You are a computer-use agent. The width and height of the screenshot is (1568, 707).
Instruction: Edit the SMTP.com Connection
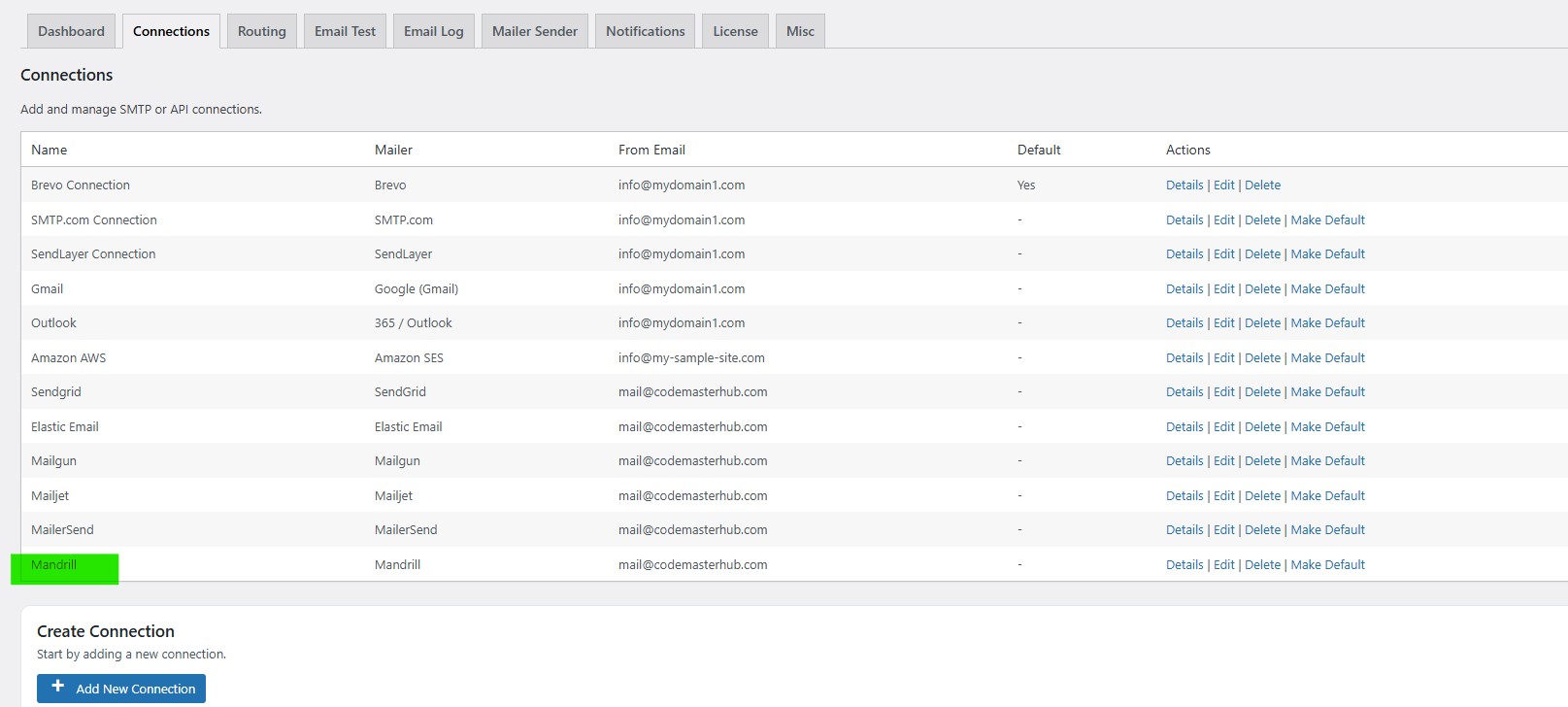click(1223, 220)
